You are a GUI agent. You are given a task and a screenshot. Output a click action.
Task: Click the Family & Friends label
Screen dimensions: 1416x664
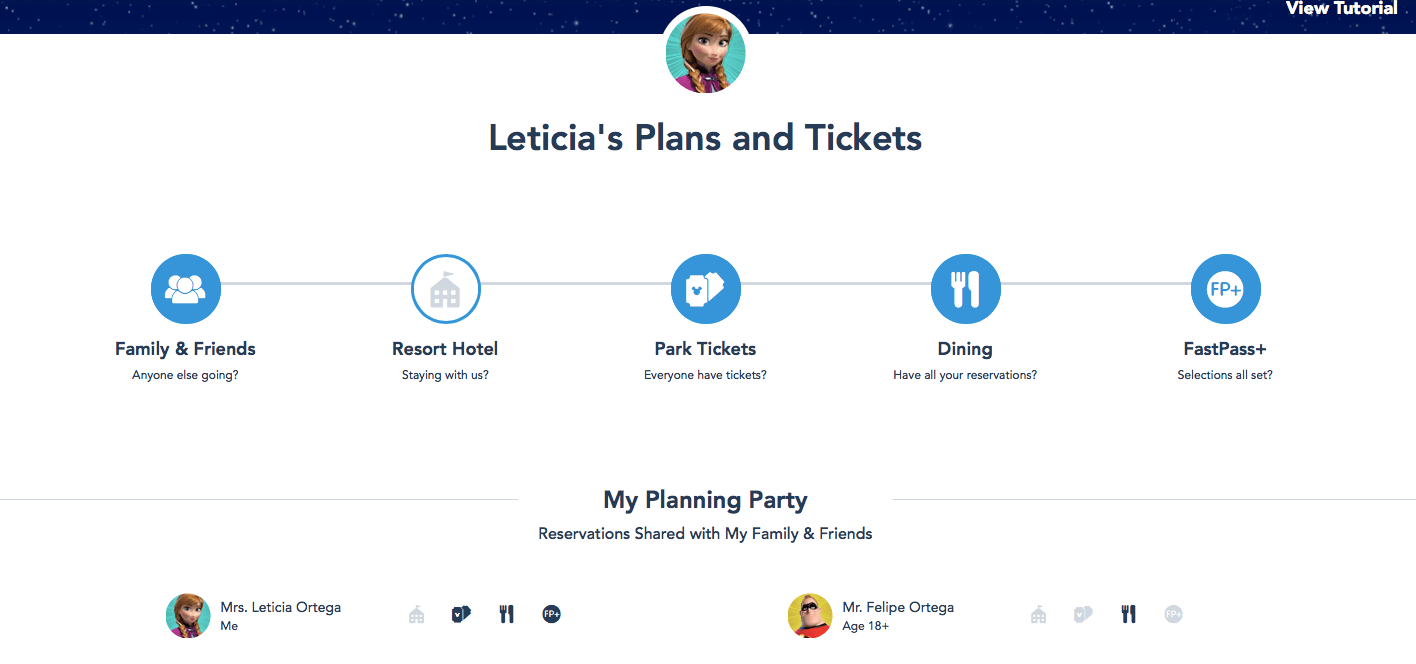pos(185,349)
